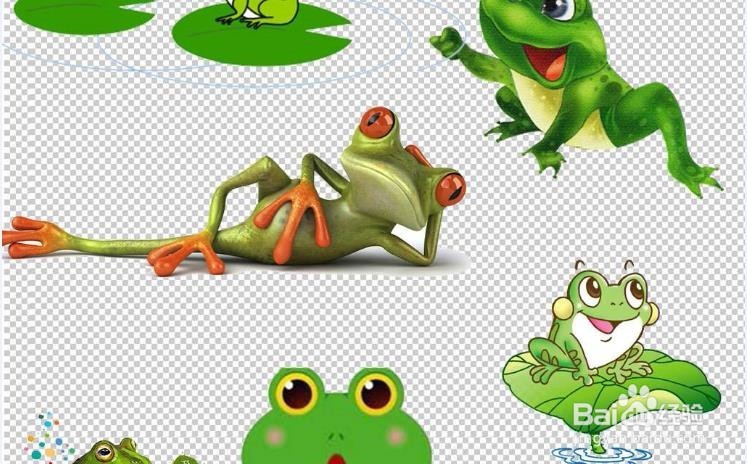Screen dimensions: 747x464
Task: Select the round frog face with pink cheeks
Action: 336,415
